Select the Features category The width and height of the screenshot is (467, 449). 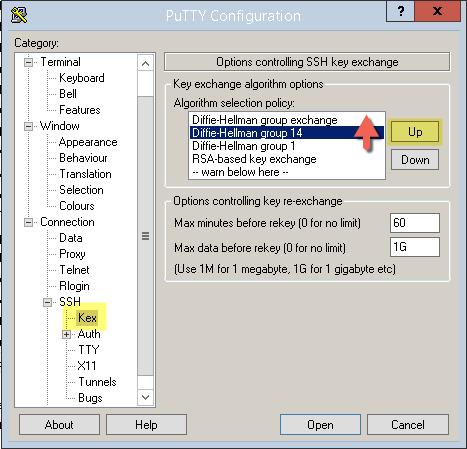(80, 110)
